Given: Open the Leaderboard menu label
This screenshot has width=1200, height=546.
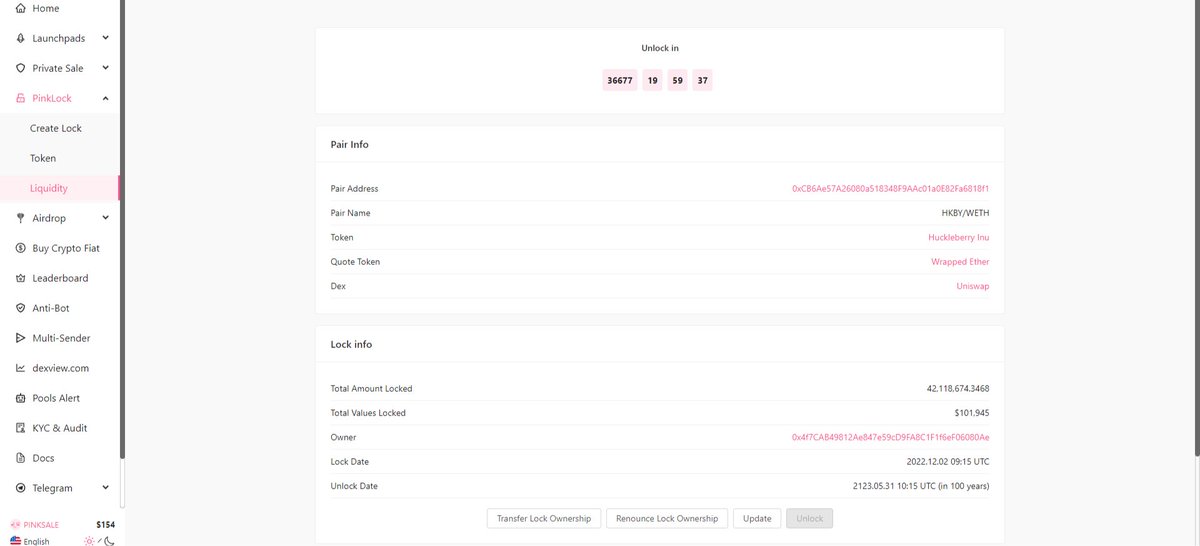Looking at the screenshot, I should (x=60, y=278).
